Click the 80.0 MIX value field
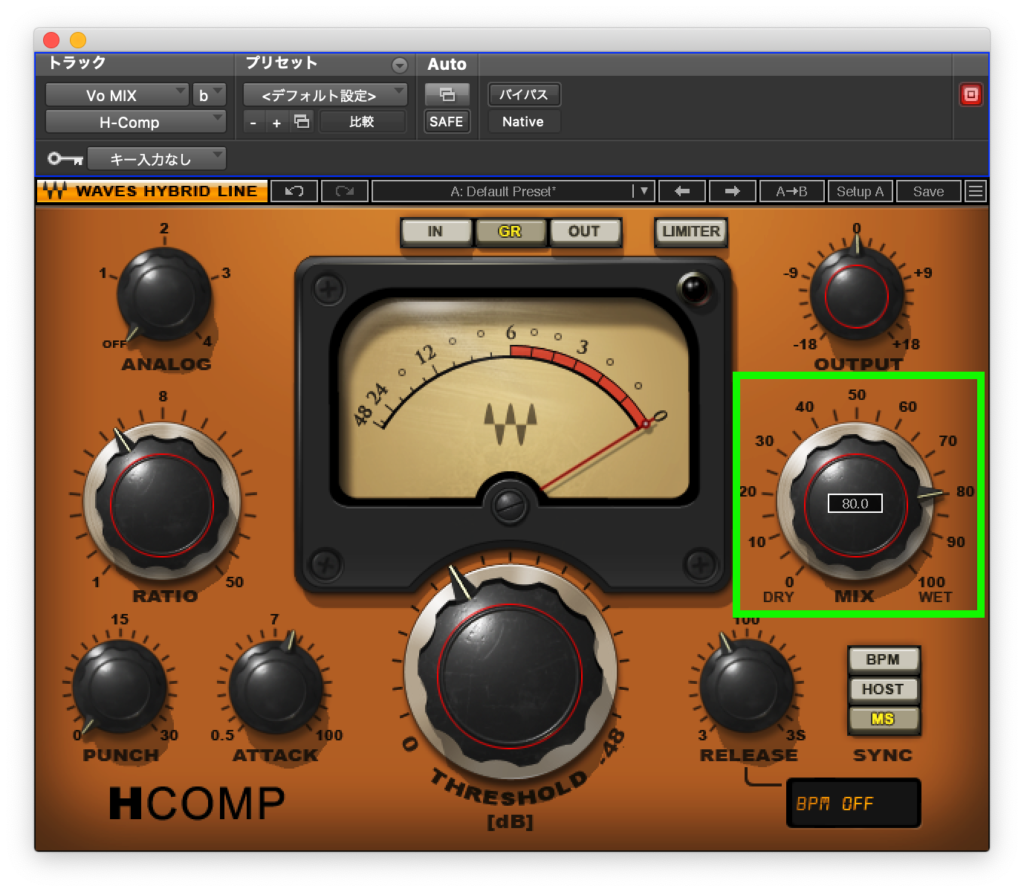Image resolution: width=1024 pixels, height=892 pixels. pos(855,504)
